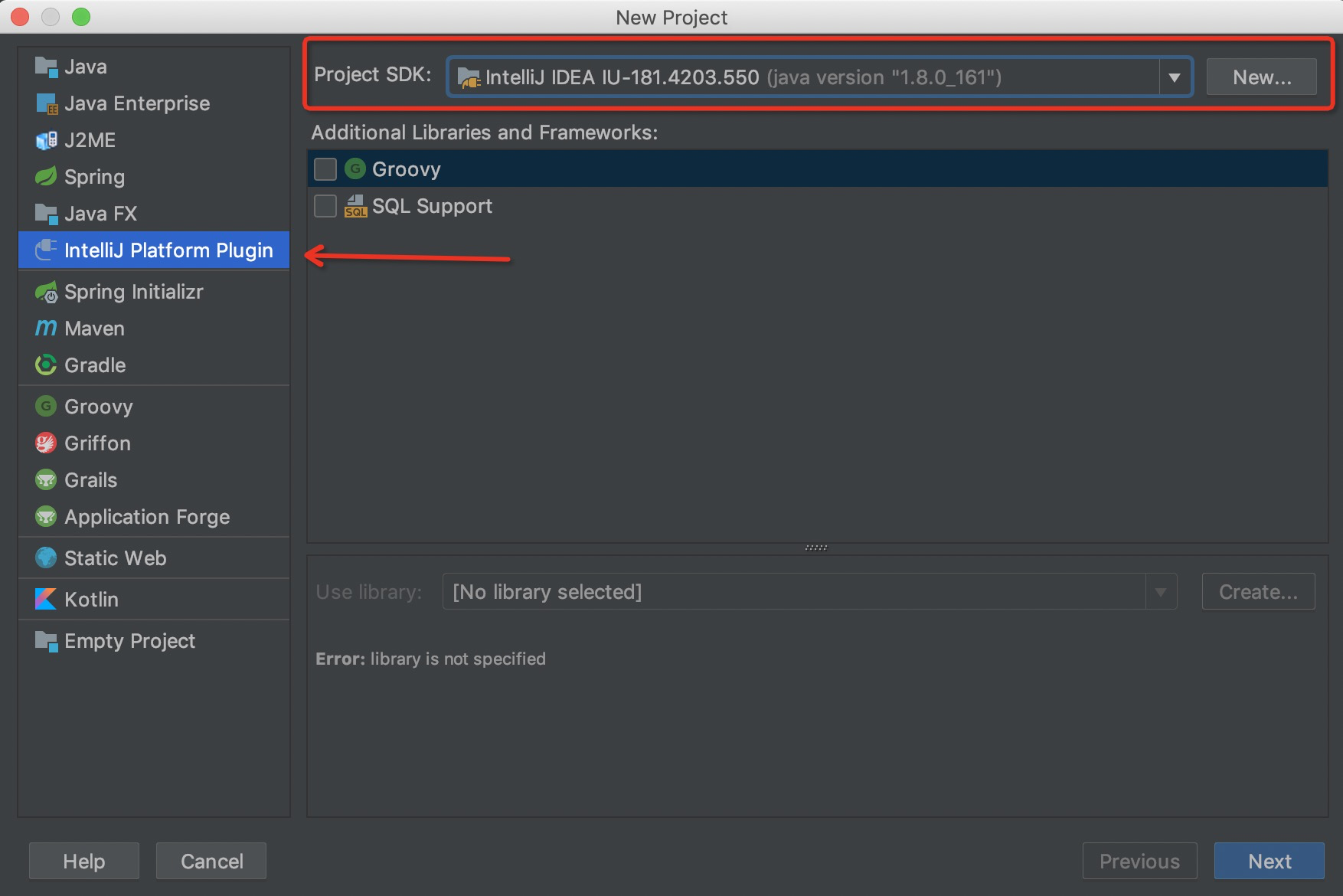Screen dimensions: 1343x896
Task: Select J2ME project type
Action: 154,141
